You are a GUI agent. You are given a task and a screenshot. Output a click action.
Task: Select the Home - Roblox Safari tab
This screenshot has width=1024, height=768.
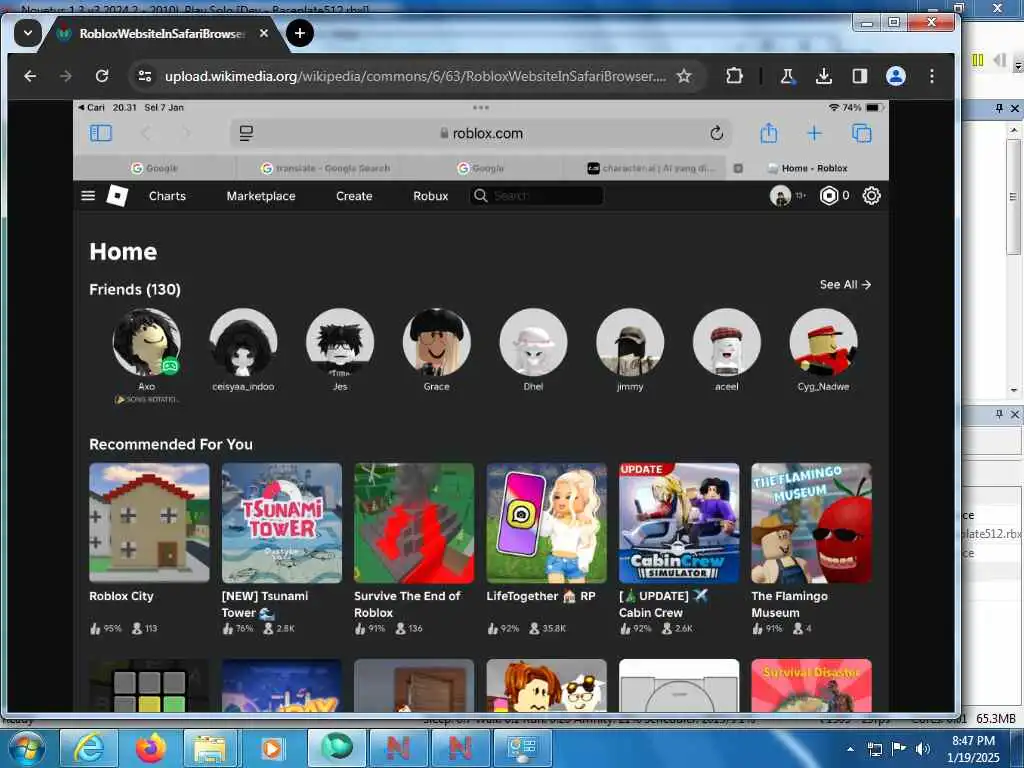[808, 168]
